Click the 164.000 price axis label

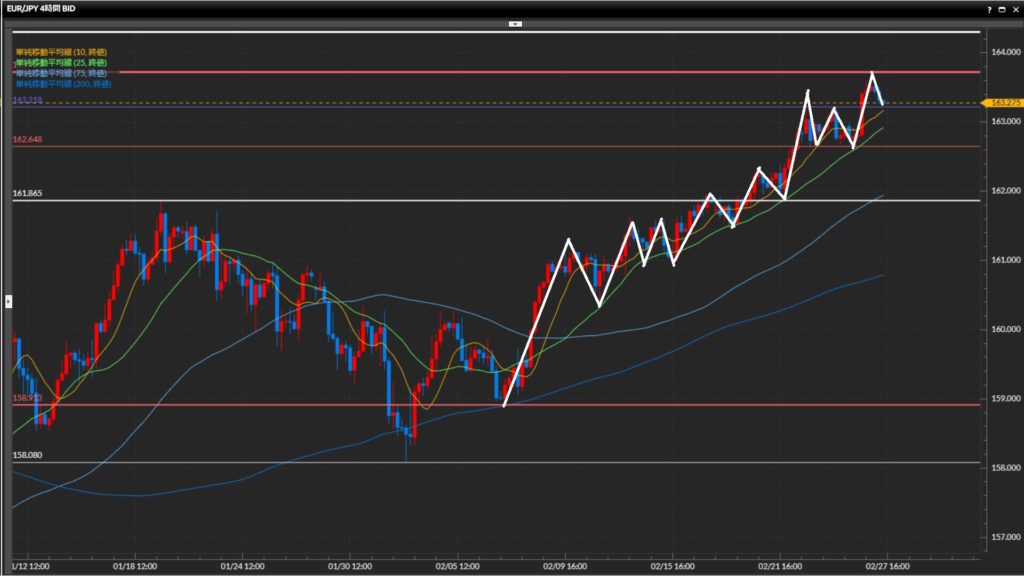coord(1002,51)
